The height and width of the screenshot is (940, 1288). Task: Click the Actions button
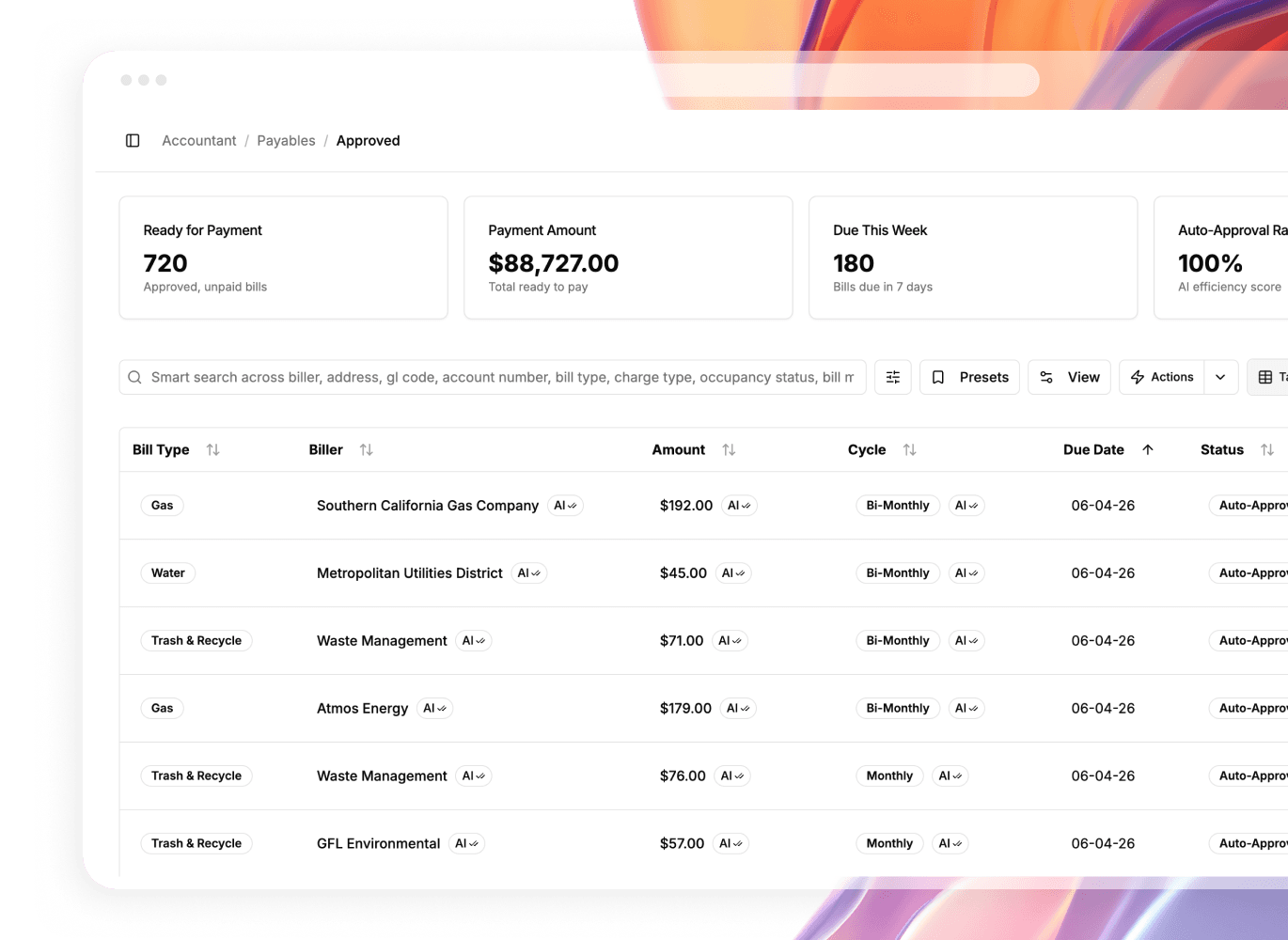pos(1162,377)
